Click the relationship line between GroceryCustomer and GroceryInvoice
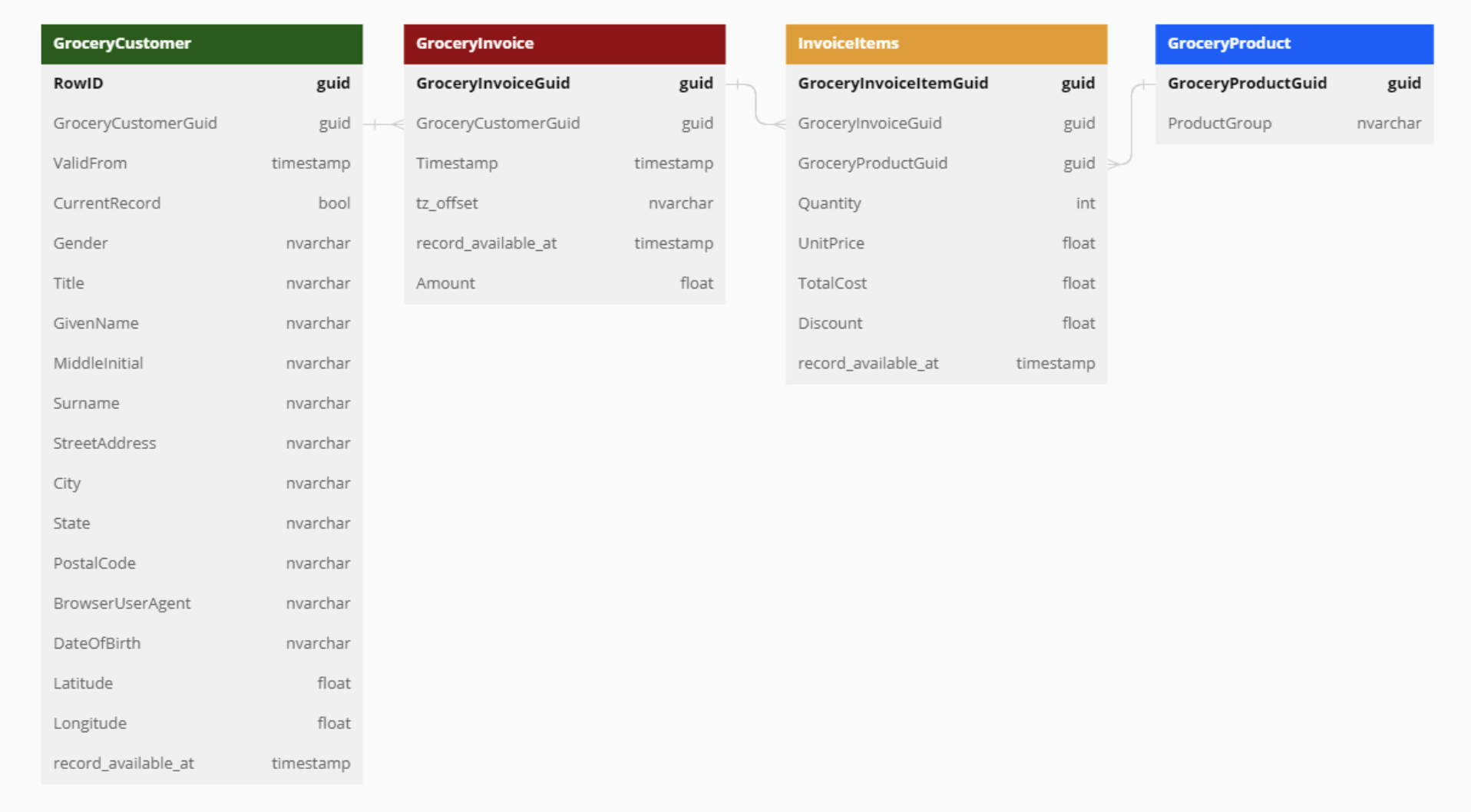The height and width of the screenshot is (812, 1471). pyautogui.click(x=383, y=122)
